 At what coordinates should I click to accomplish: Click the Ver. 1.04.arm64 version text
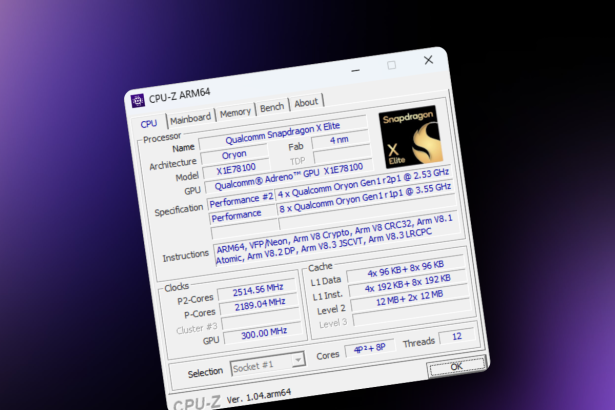tap(259, 395)
